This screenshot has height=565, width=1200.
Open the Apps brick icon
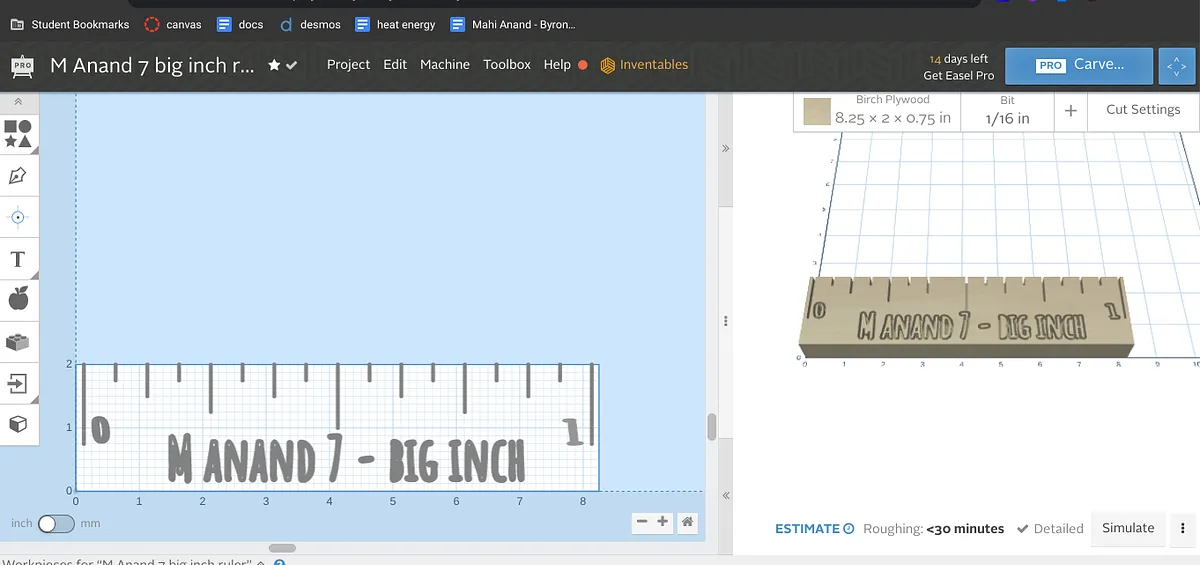pos(18,342)
